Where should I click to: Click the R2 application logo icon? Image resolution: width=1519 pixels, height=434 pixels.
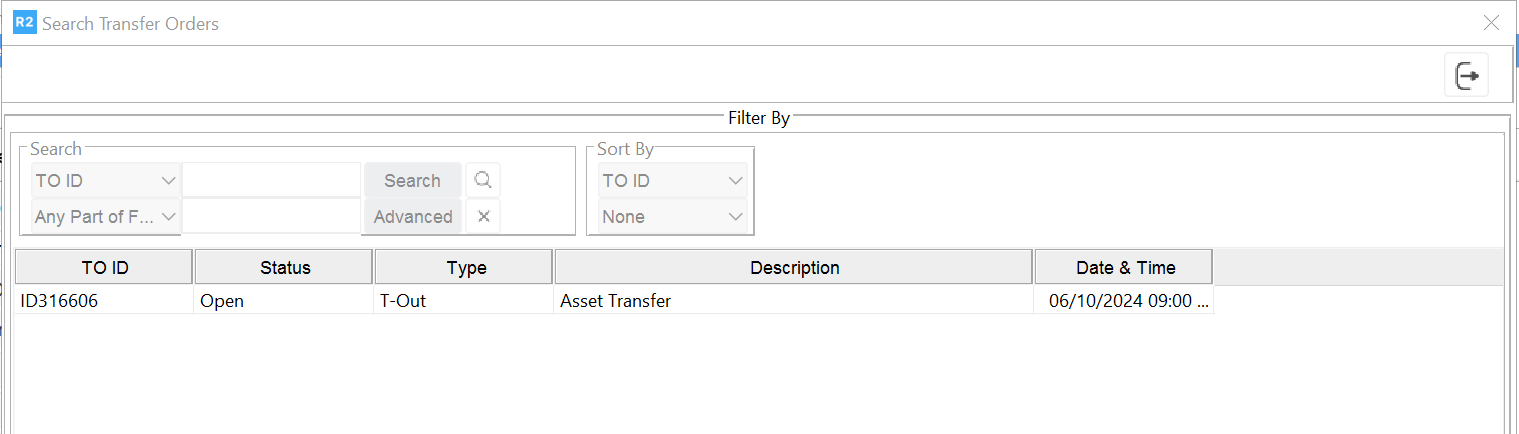[25, 23]
